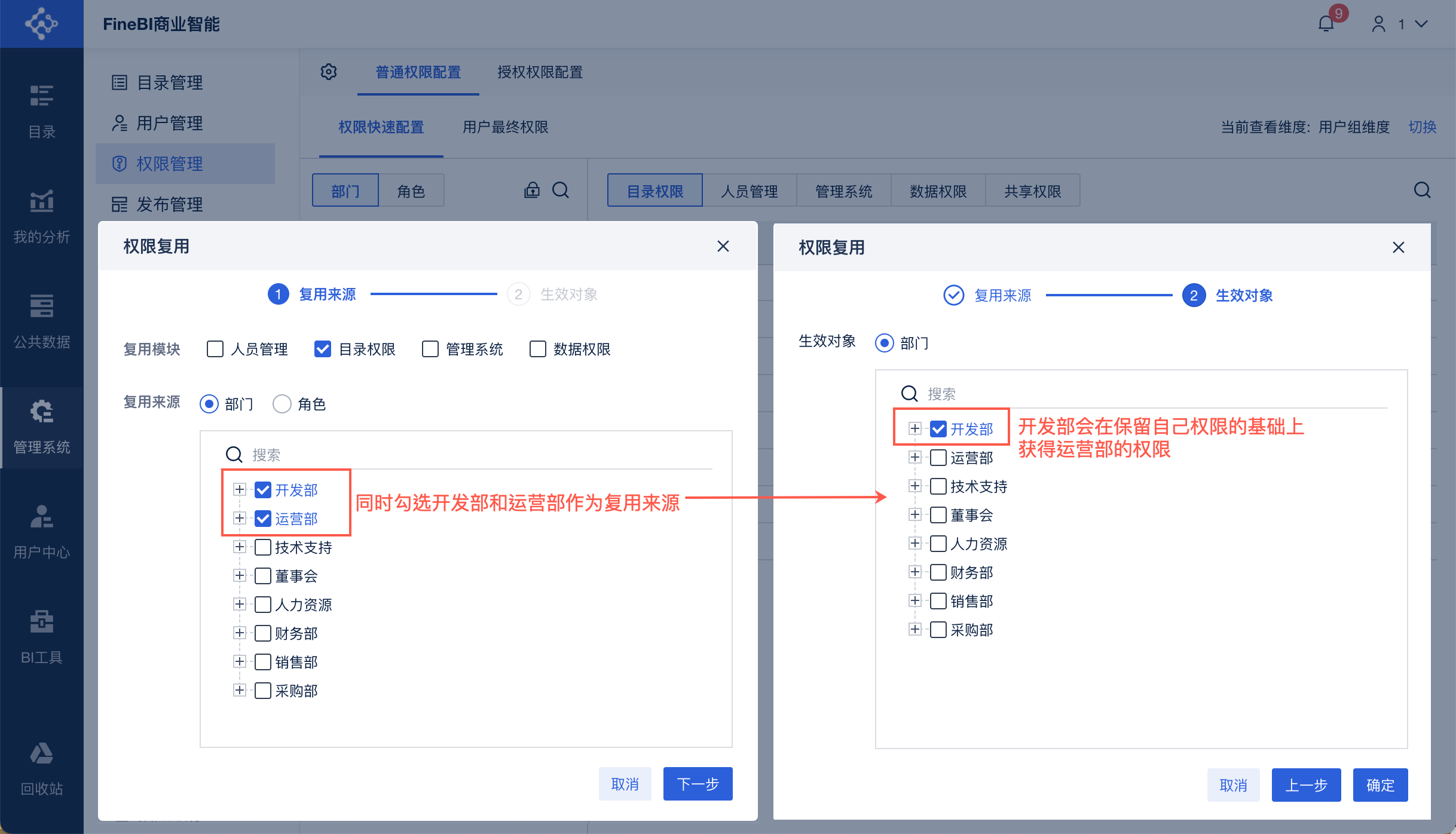Open the BI工具 sidebar item
Viewport: 1456px width, 834px height.
click(x=42, y=637)
